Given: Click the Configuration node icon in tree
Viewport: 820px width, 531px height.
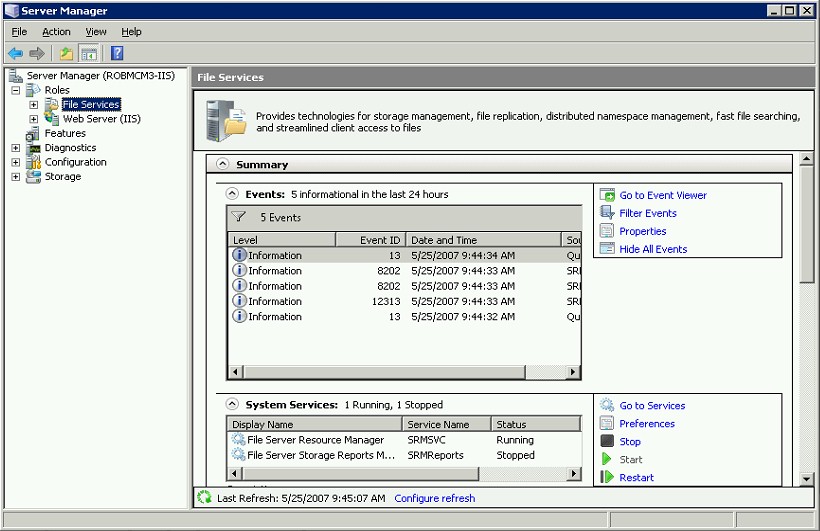Looking at the screenshot, I should [33, 162].
